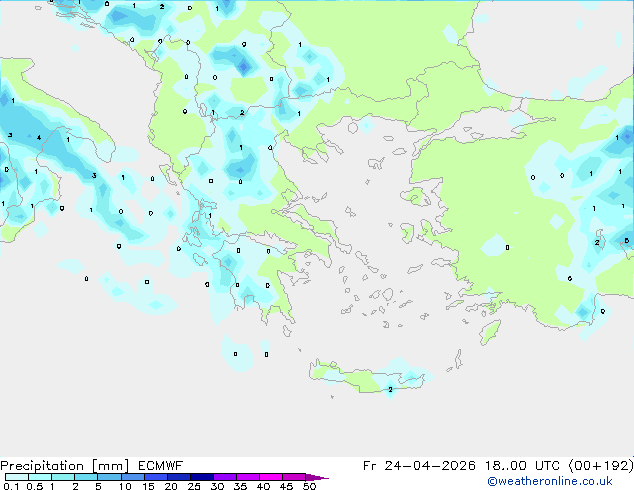This screenshot has height=490, width=634.
Task: Click the '[mm]' unit label
Action: 111,466
